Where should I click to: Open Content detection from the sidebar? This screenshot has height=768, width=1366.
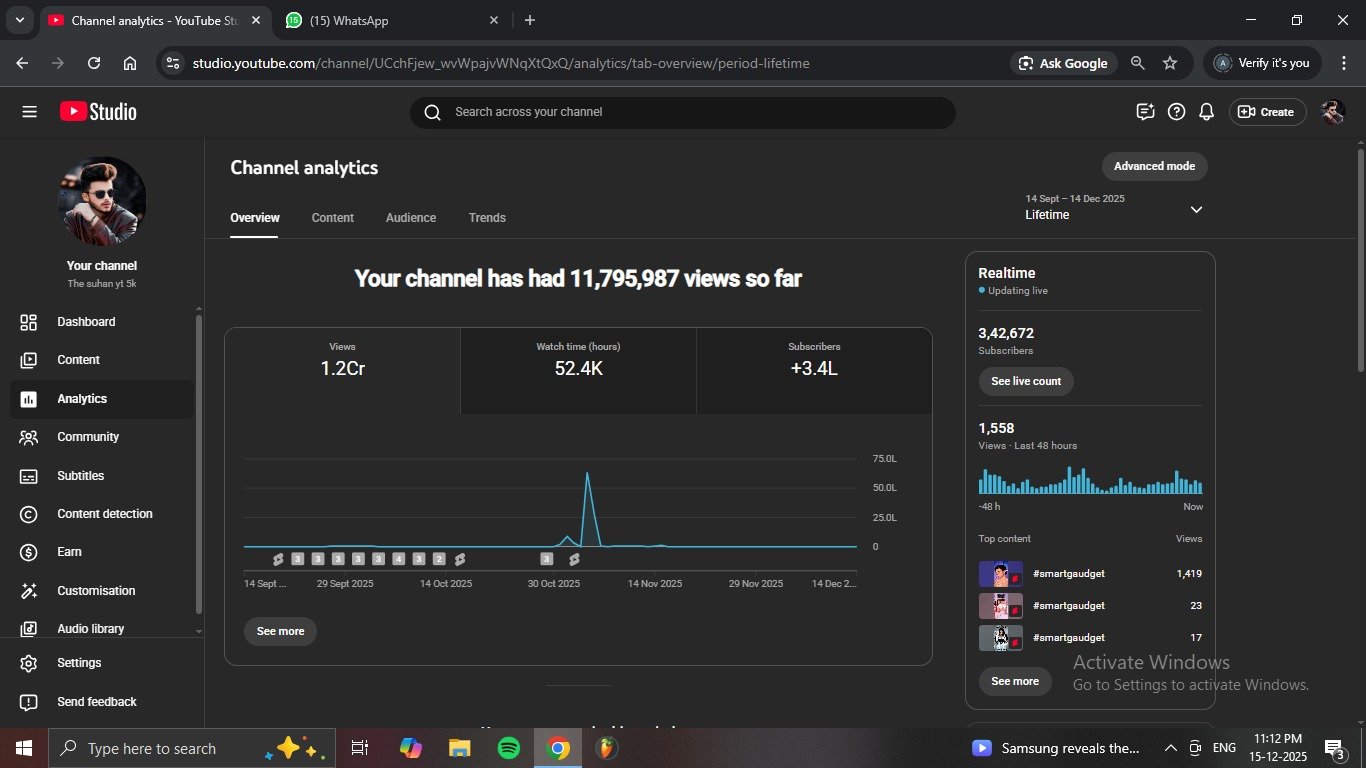[104, 514]
